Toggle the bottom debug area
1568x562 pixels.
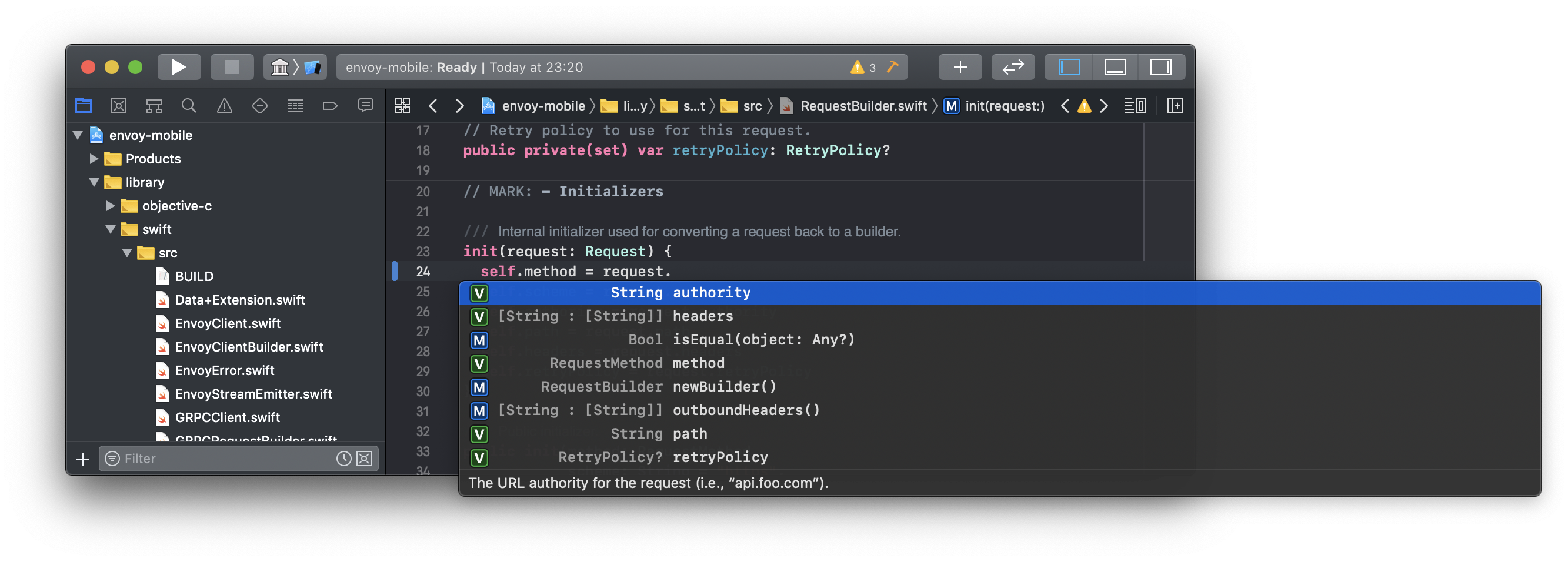tap(1115, 67)
